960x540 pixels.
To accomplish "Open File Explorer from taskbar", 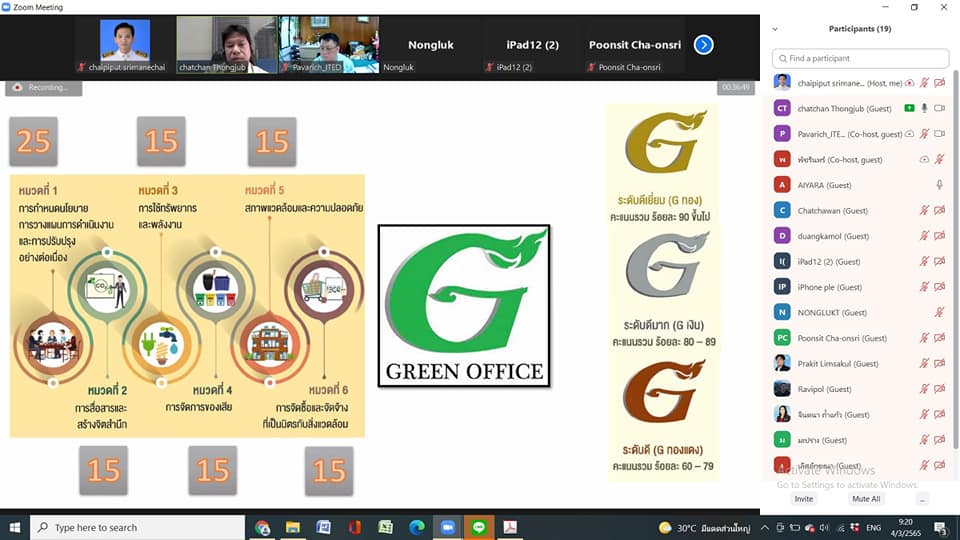I will tap(293, 527).
